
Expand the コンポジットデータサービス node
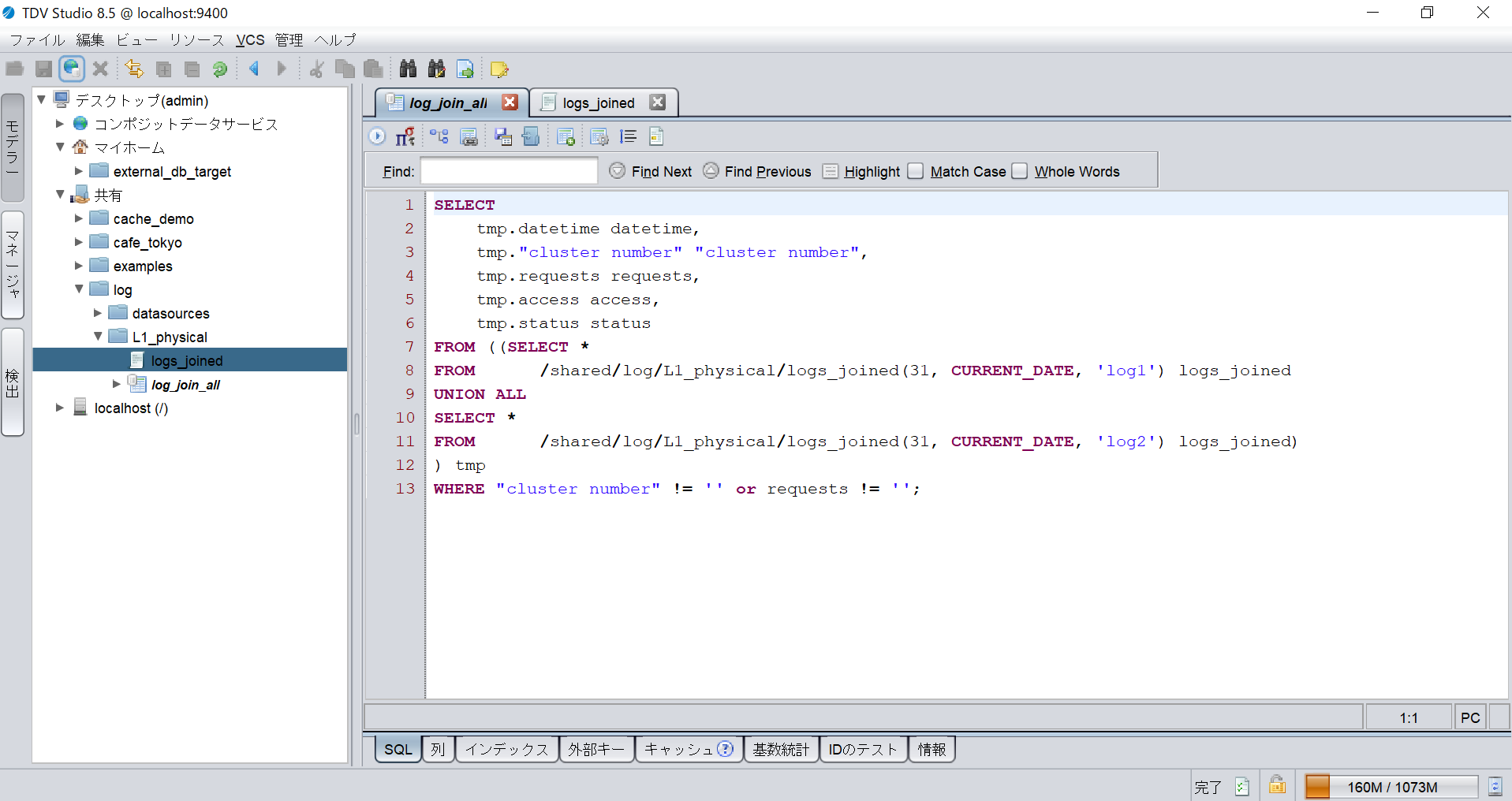[x=60, y=124]
